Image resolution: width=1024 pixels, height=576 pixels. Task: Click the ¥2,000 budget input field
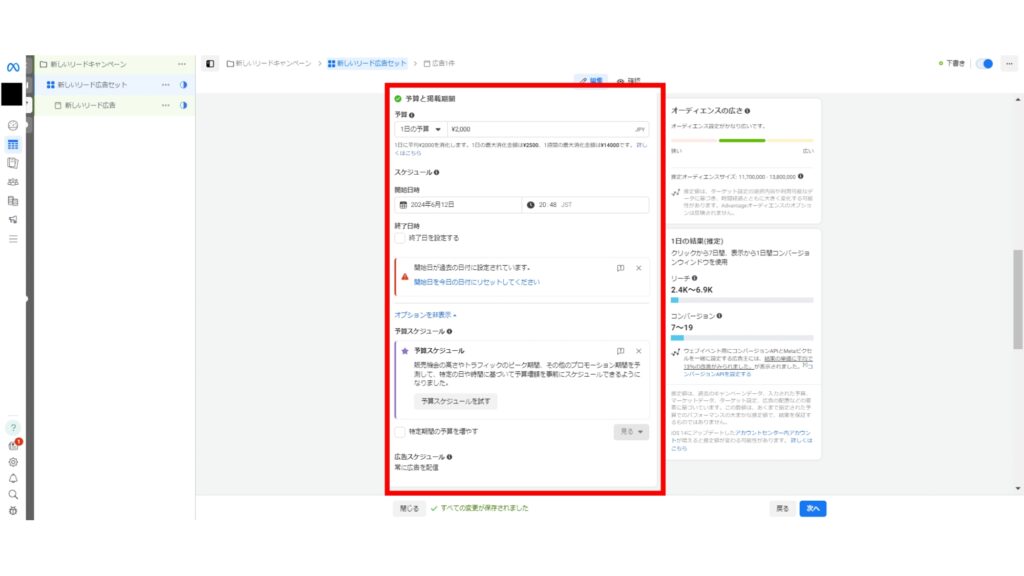(500, 130)
